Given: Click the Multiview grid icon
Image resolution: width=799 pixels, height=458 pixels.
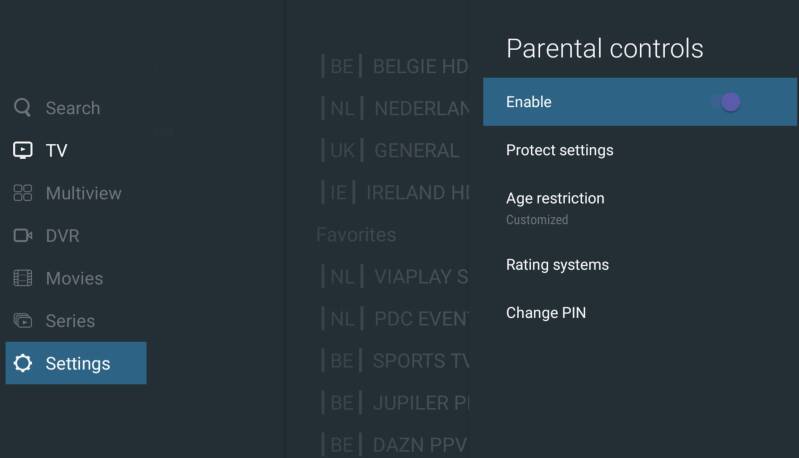Looking at the screenshot, I should (22, 193).
